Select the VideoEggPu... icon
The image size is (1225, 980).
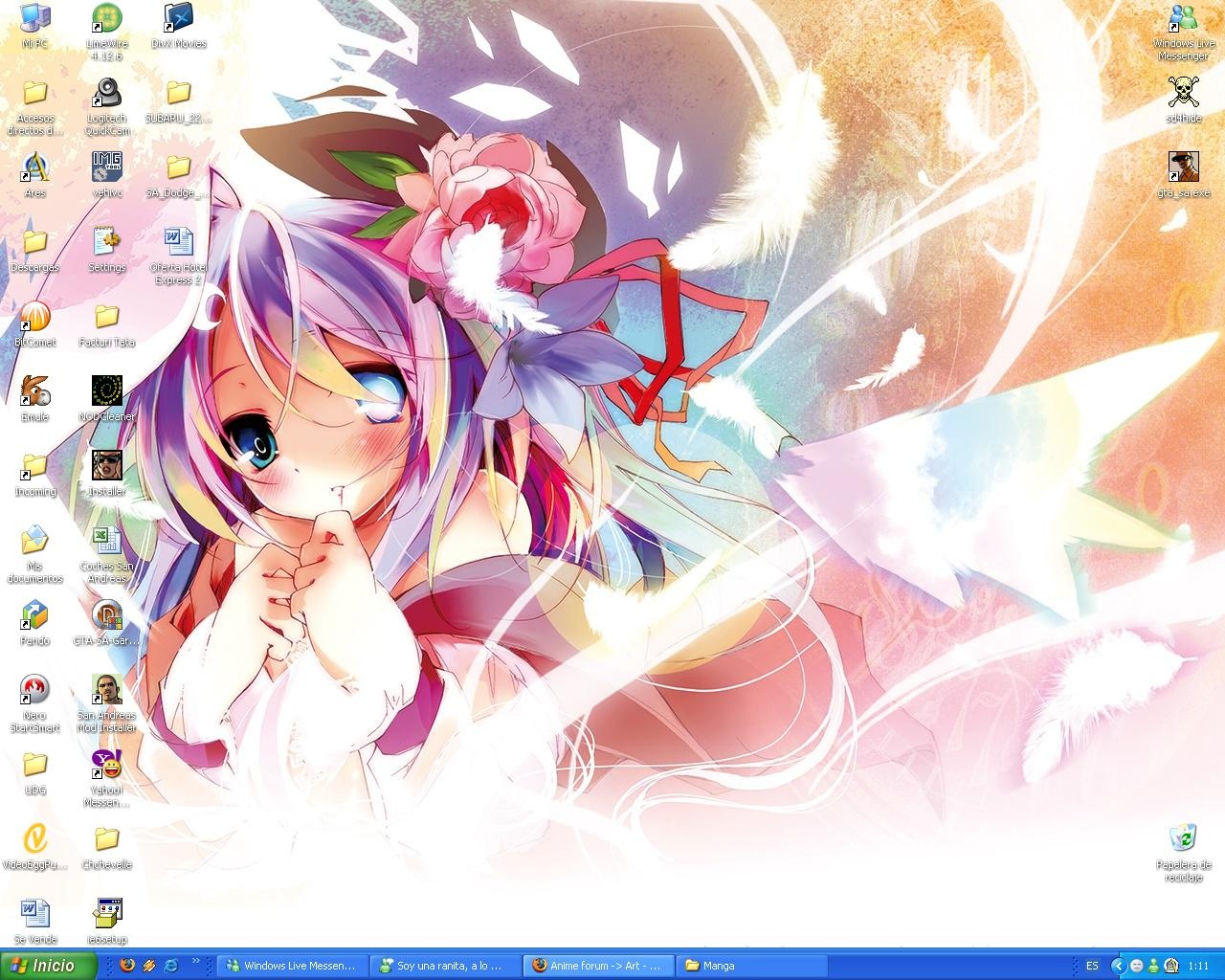(x=34, y=848)
